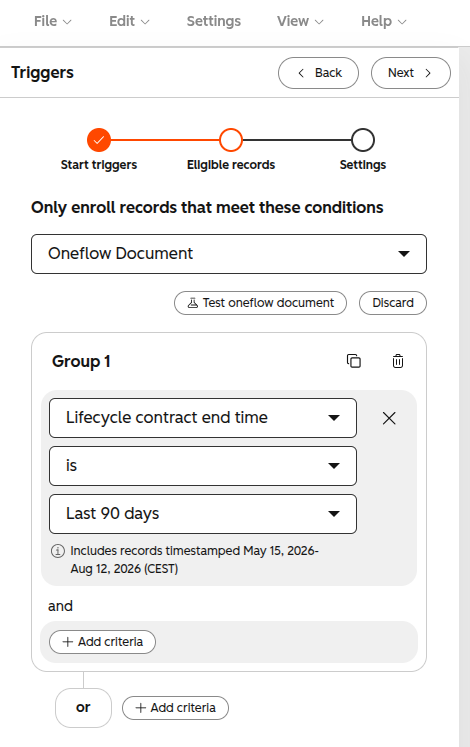Click the completed Start triggers step circle
The width and height of the screenshot is (470, 747).
coord(99,140)
